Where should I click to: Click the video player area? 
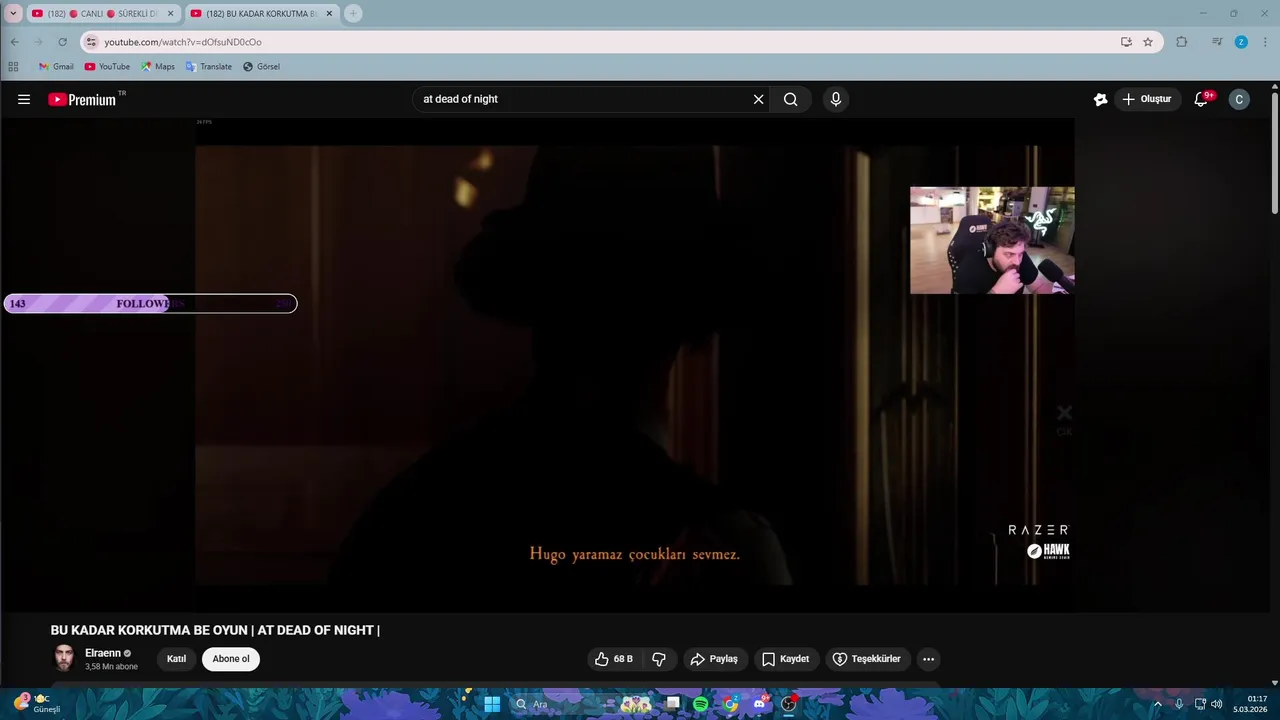point(635,365)
